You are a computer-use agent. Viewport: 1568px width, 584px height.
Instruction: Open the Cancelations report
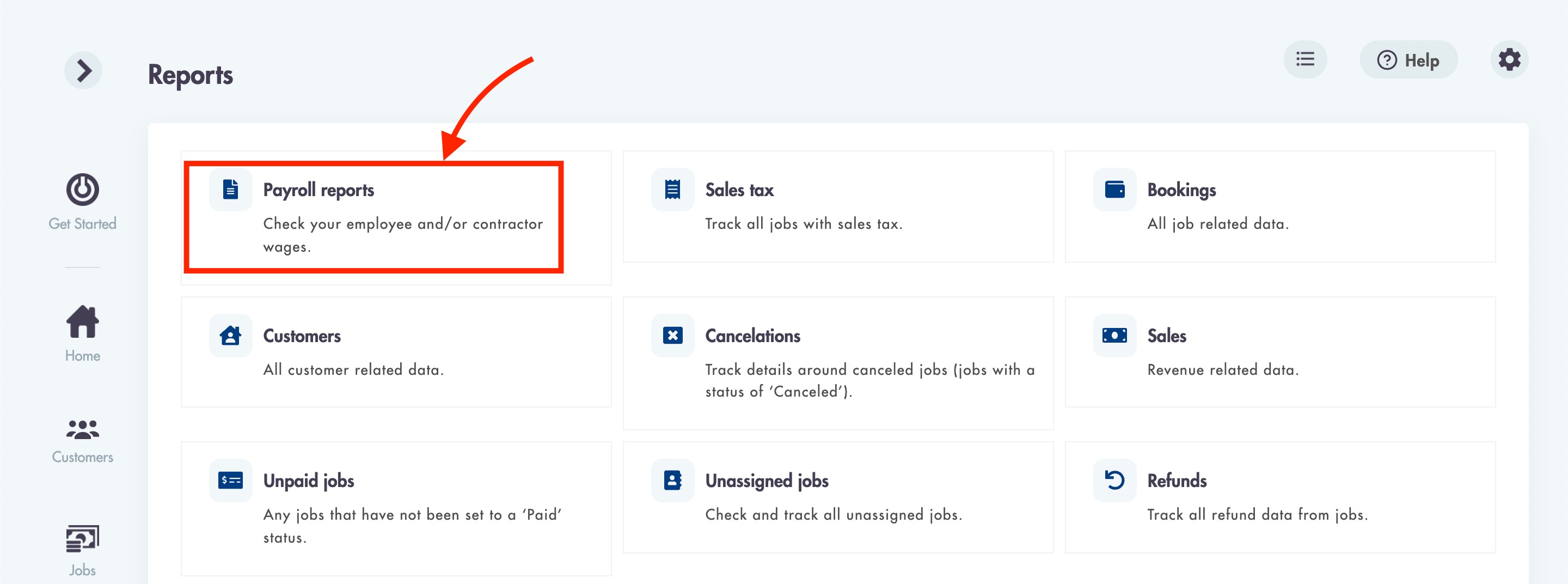[x=752, y=336]
